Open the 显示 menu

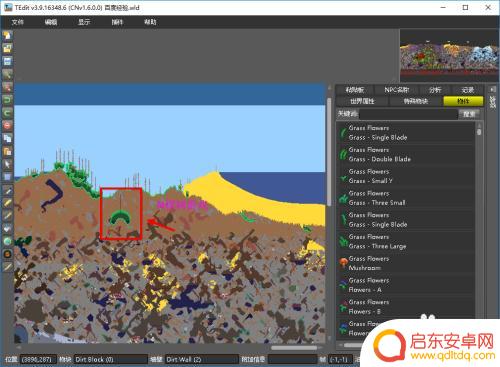[84, 22]
